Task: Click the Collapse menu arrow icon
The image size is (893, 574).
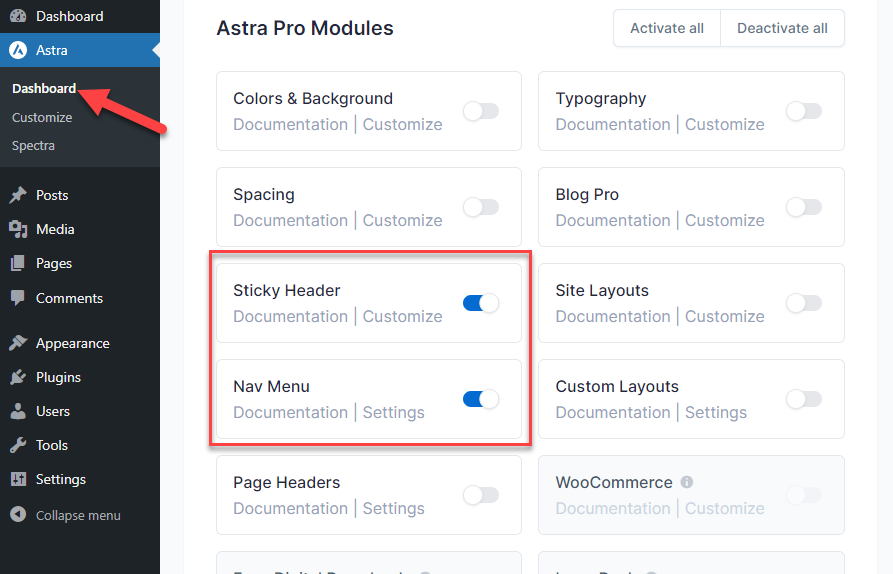Action: click(18, 515)
